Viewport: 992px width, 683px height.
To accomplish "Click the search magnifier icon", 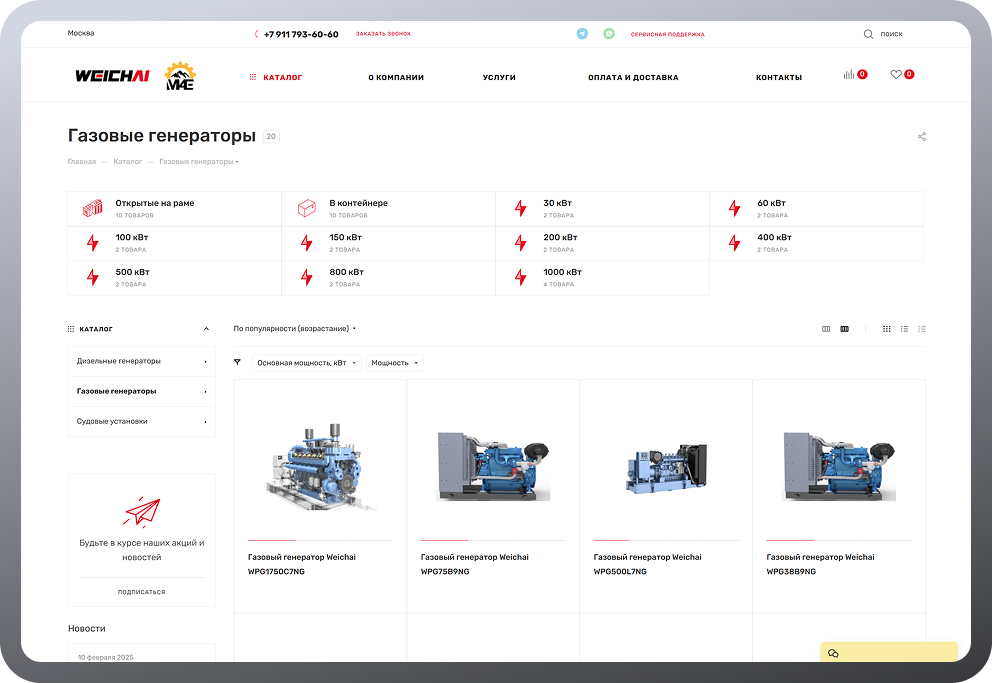I will pyautogui.click(x=868, y=34).
